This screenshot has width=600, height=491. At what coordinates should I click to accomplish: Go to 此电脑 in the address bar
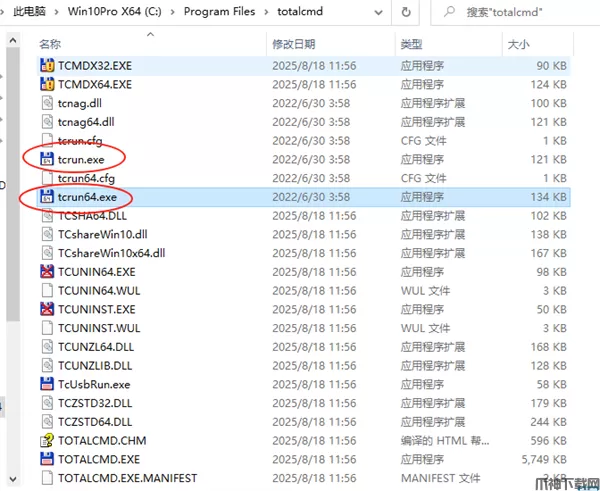tap(30, 11)
